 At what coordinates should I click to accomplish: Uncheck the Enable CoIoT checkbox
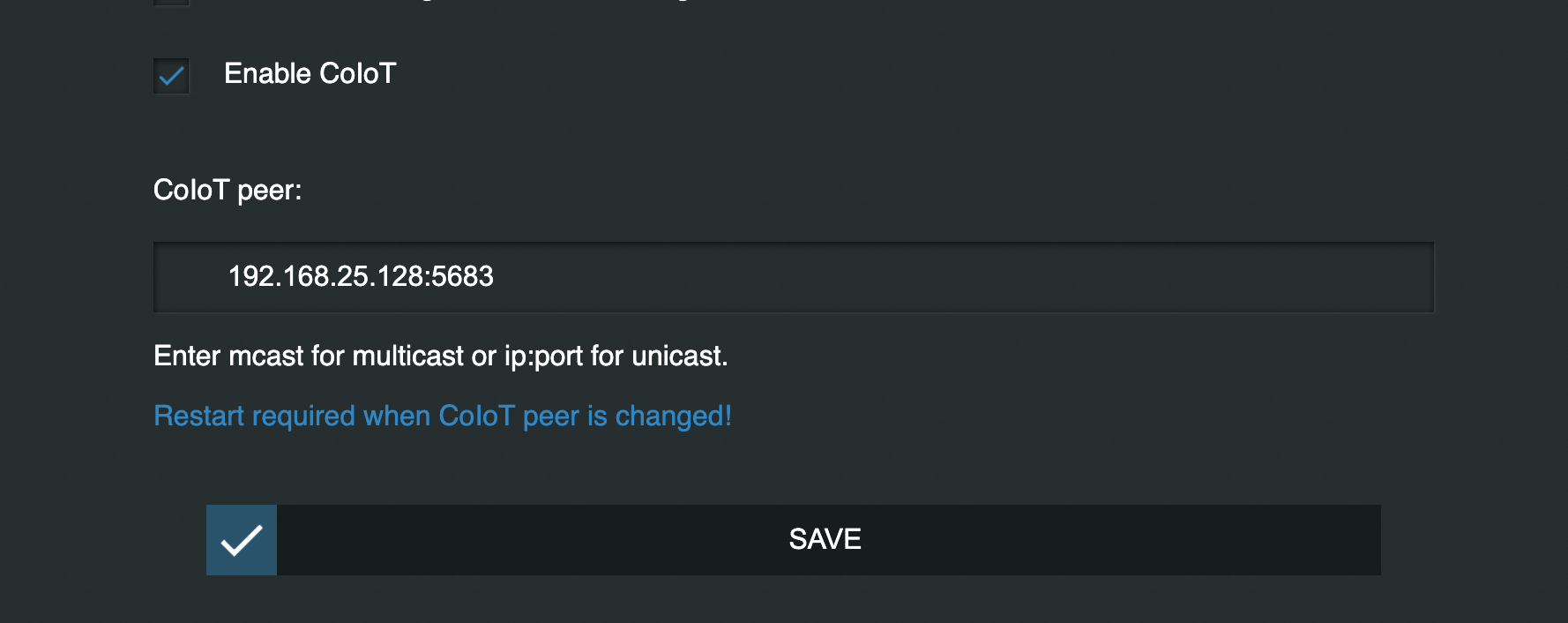click(x=171, y=76)
